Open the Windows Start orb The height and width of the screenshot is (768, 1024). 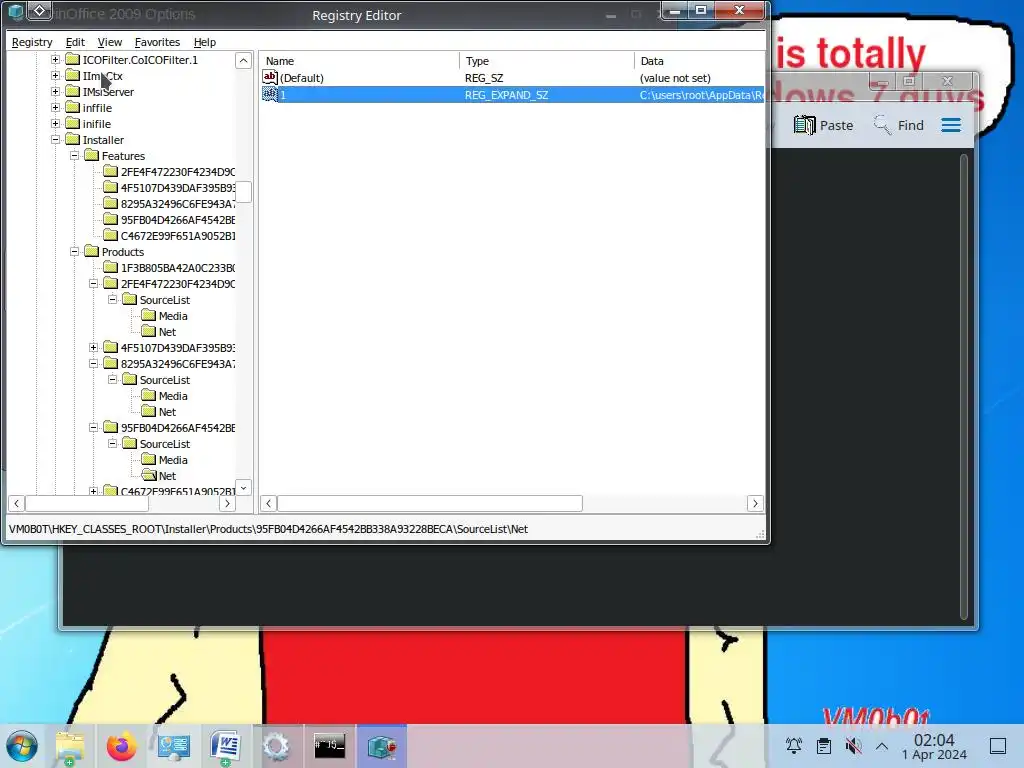tap(22, 746)
